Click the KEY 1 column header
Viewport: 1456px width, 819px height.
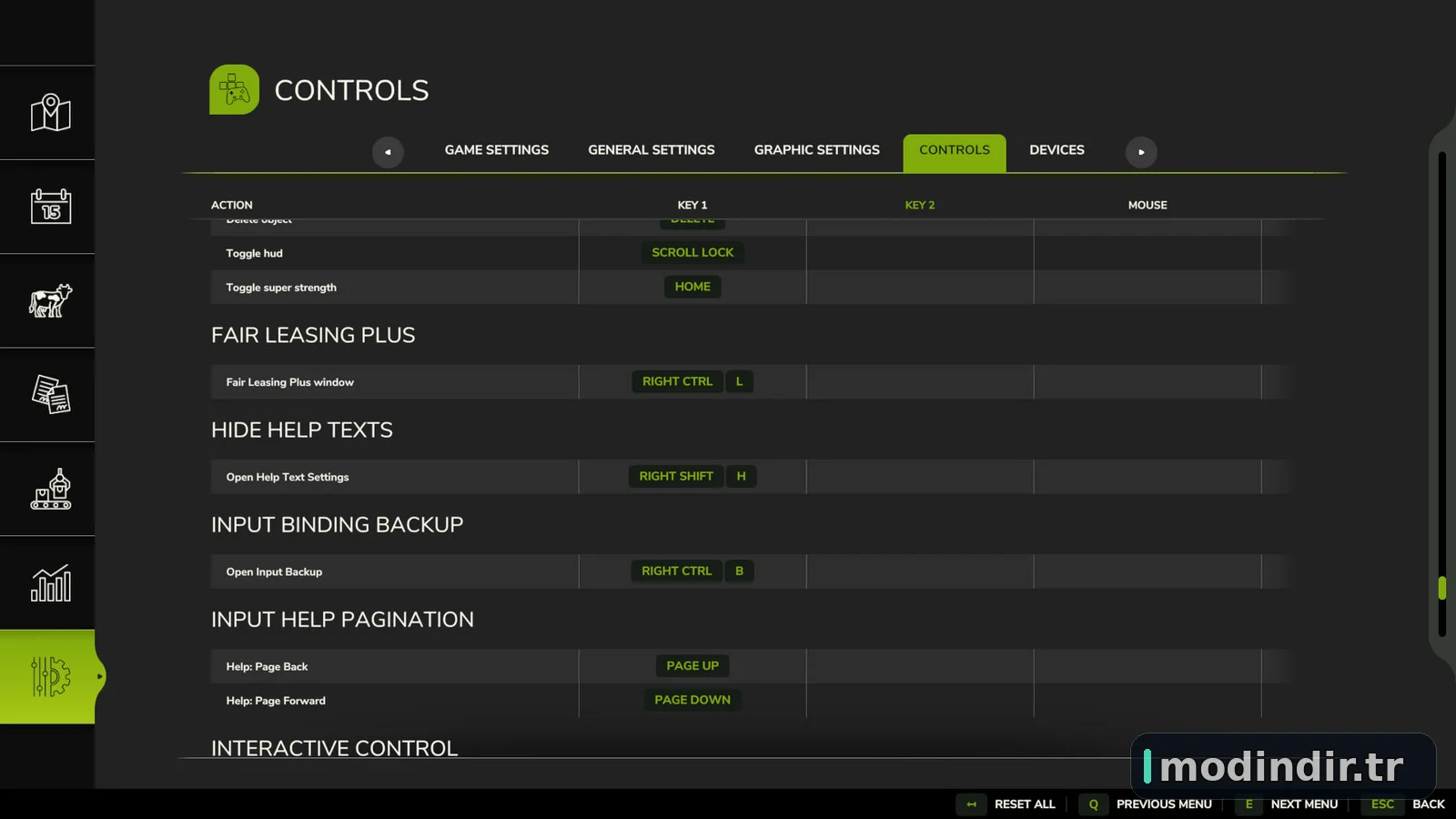pos(693,206)
